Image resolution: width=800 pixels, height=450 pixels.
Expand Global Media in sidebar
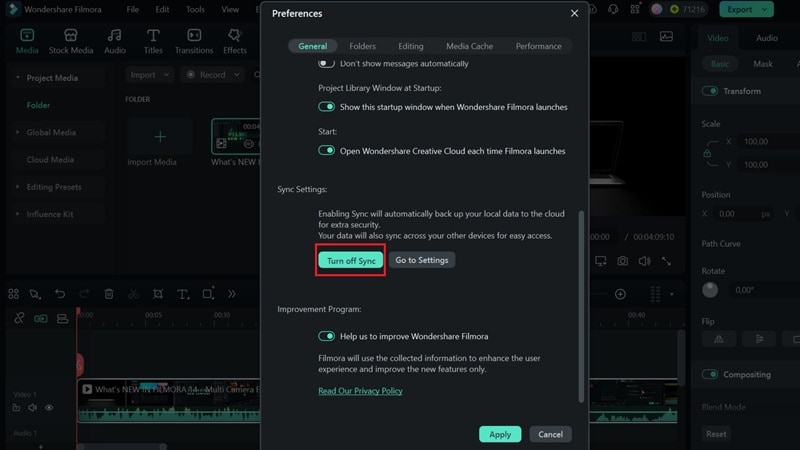point(18,132)
